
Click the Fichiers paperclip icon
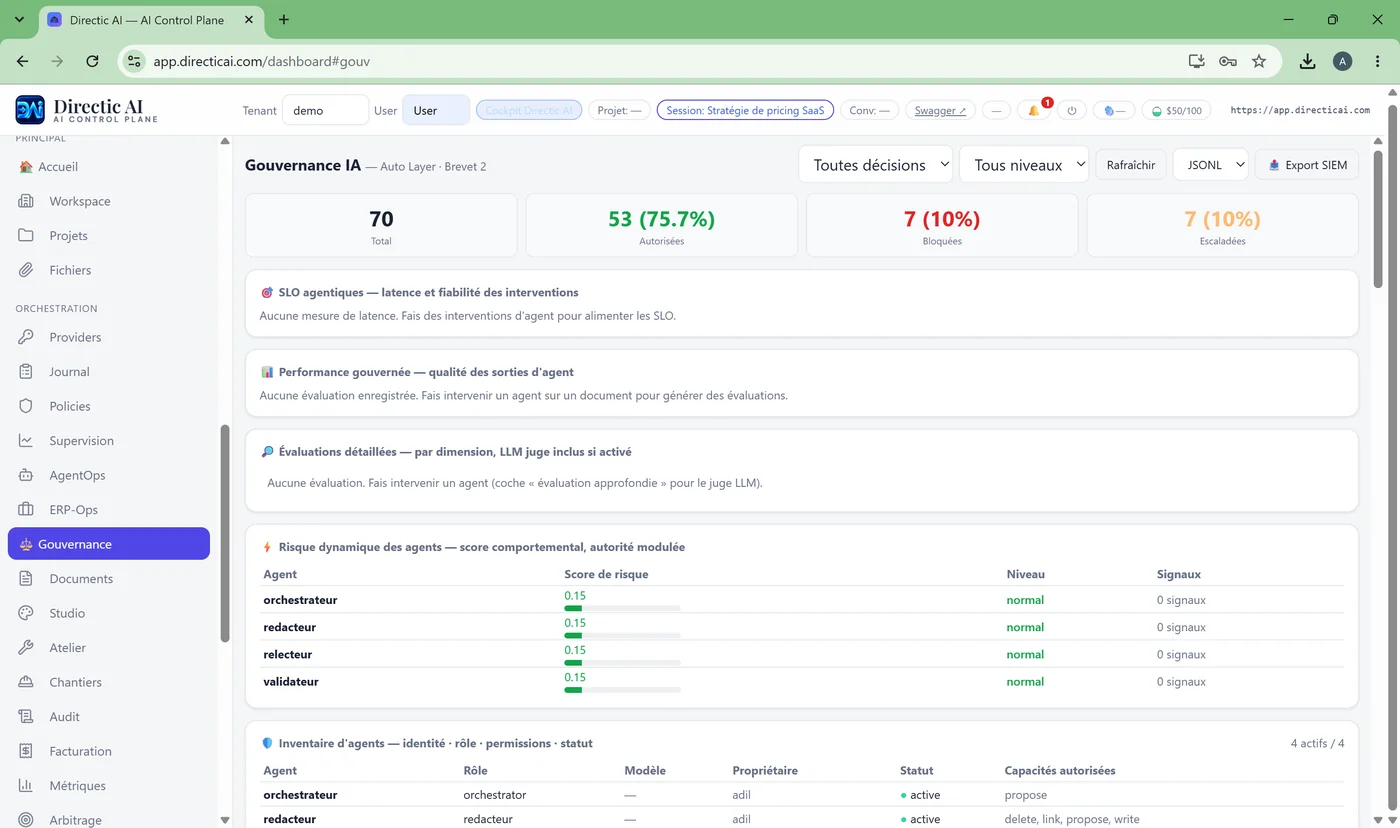coord(27,270)
